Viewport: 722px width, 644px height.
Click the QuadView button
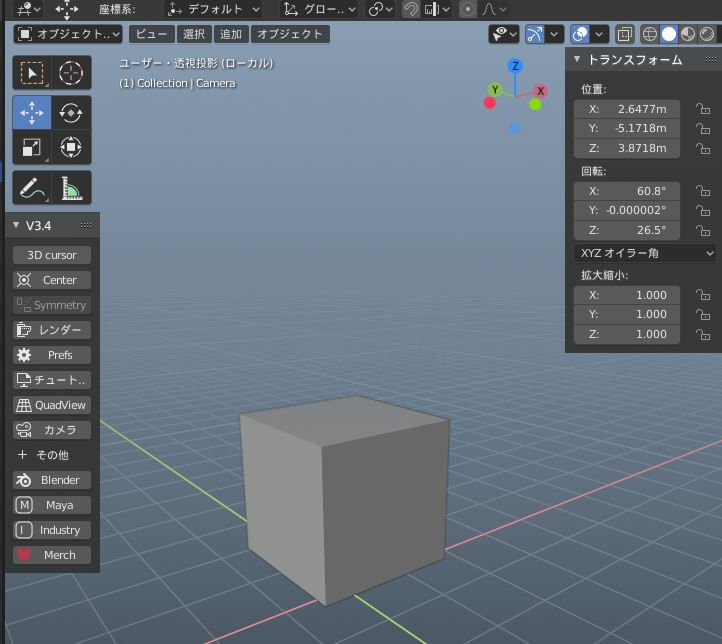52,405
